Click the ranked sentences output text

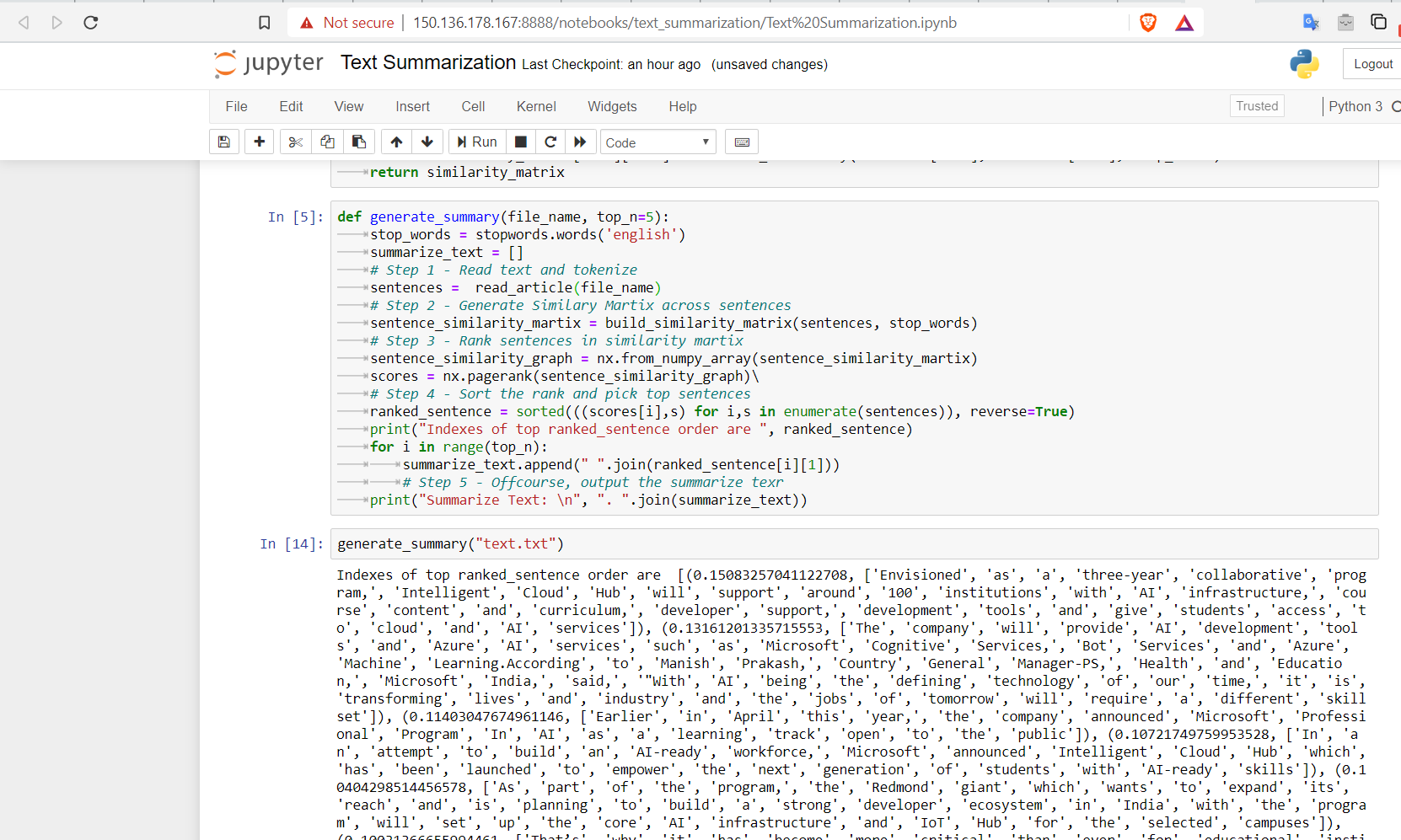tap(851, 704)
